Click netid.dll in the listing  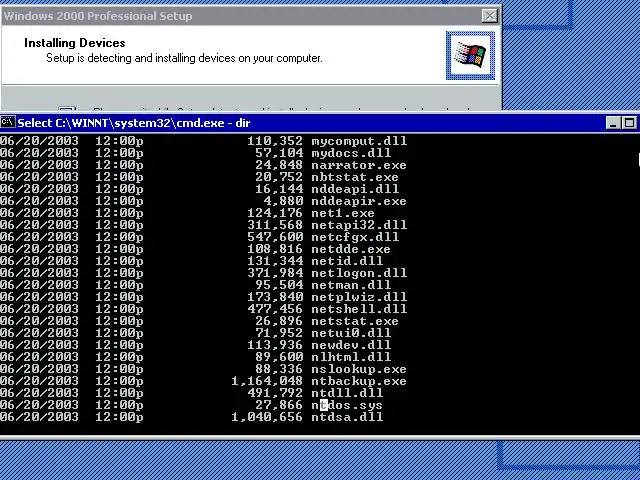(x=347, y=261)
